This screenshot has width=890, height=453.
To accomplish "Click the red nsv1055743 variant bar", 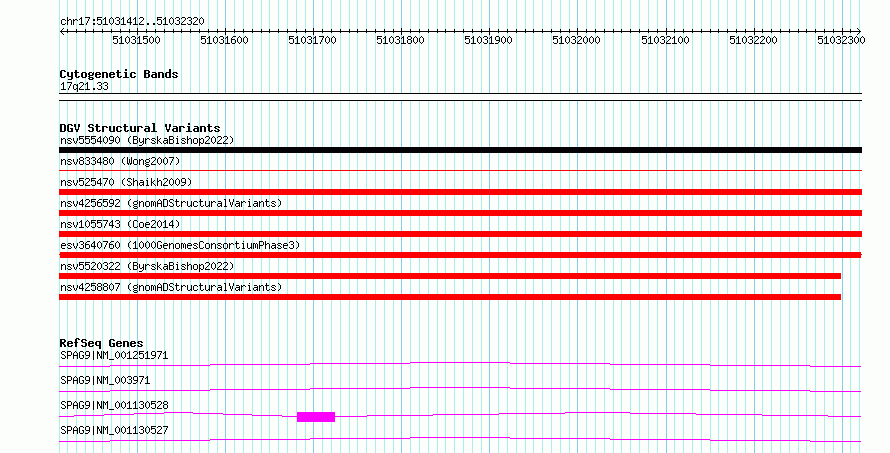I will 460,234.
